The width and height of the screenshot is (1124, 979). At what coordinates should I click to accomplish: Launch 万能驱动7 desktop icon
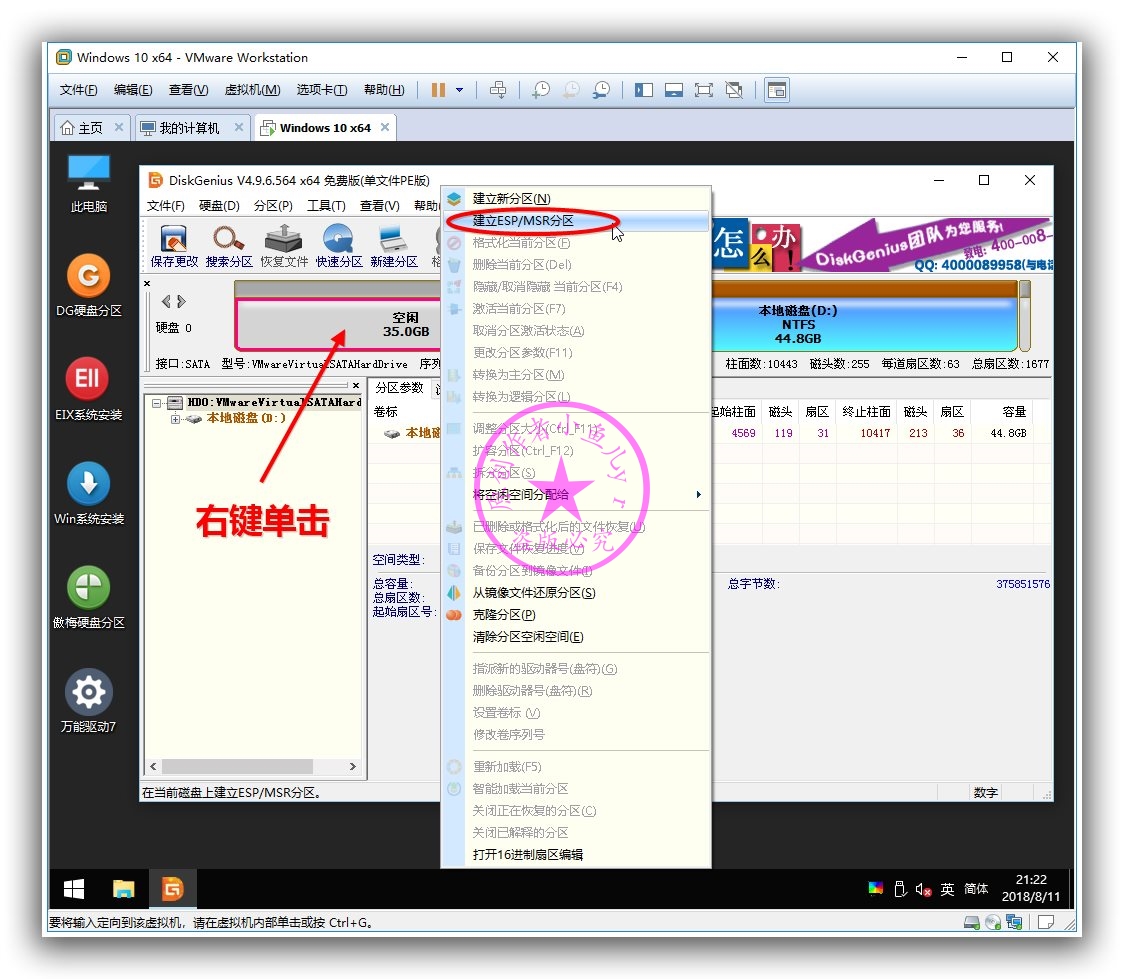(x=89, y=700)
